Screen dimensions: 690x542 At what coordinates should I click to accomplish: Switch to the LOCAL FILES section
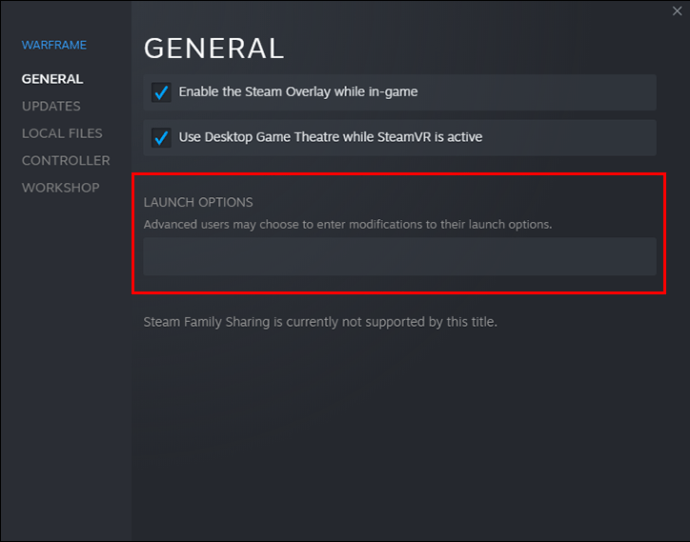coord(62,133)
